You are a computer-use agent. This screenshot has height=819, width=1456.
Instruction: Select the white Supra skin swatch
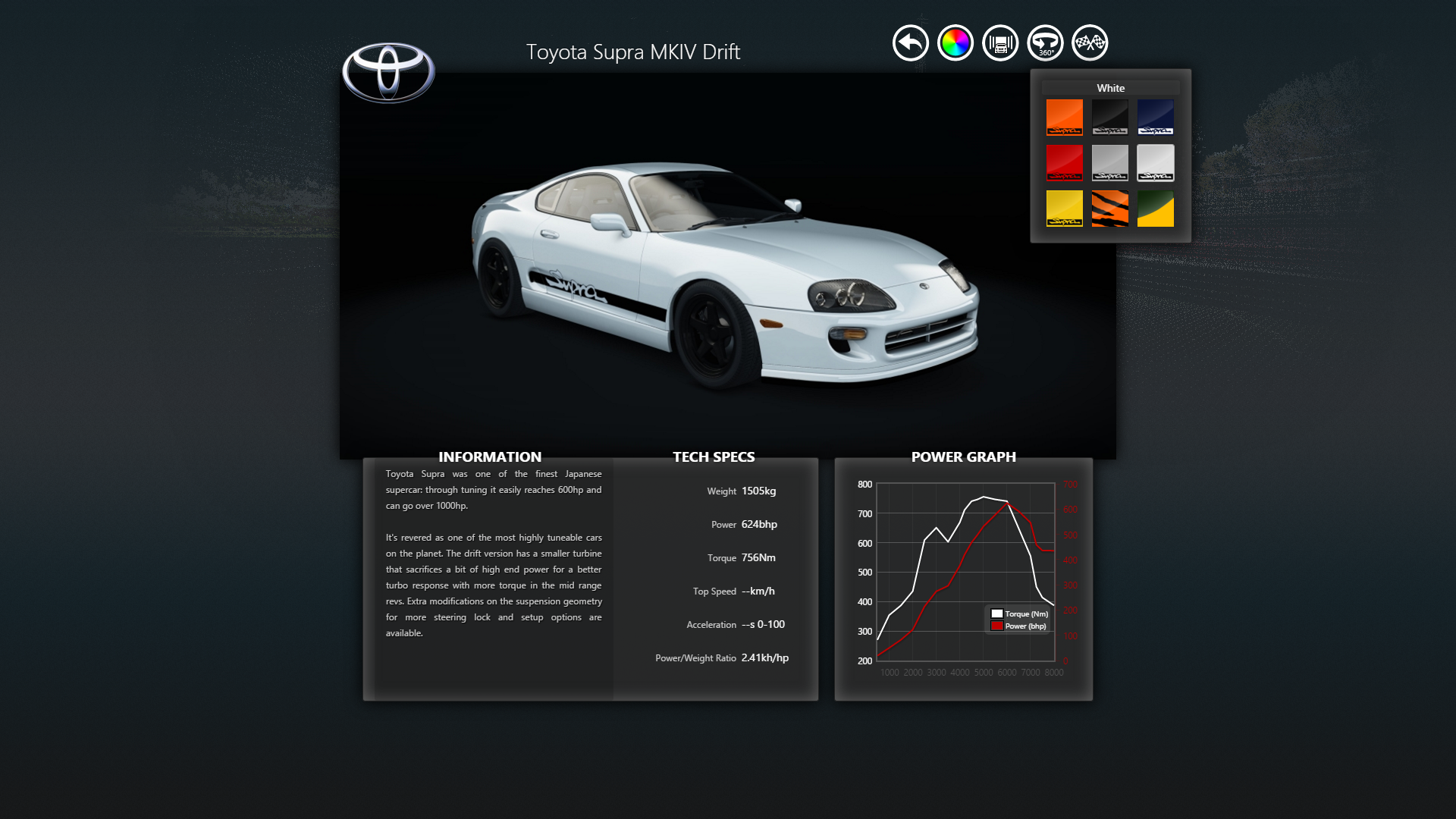point(1155,163)
